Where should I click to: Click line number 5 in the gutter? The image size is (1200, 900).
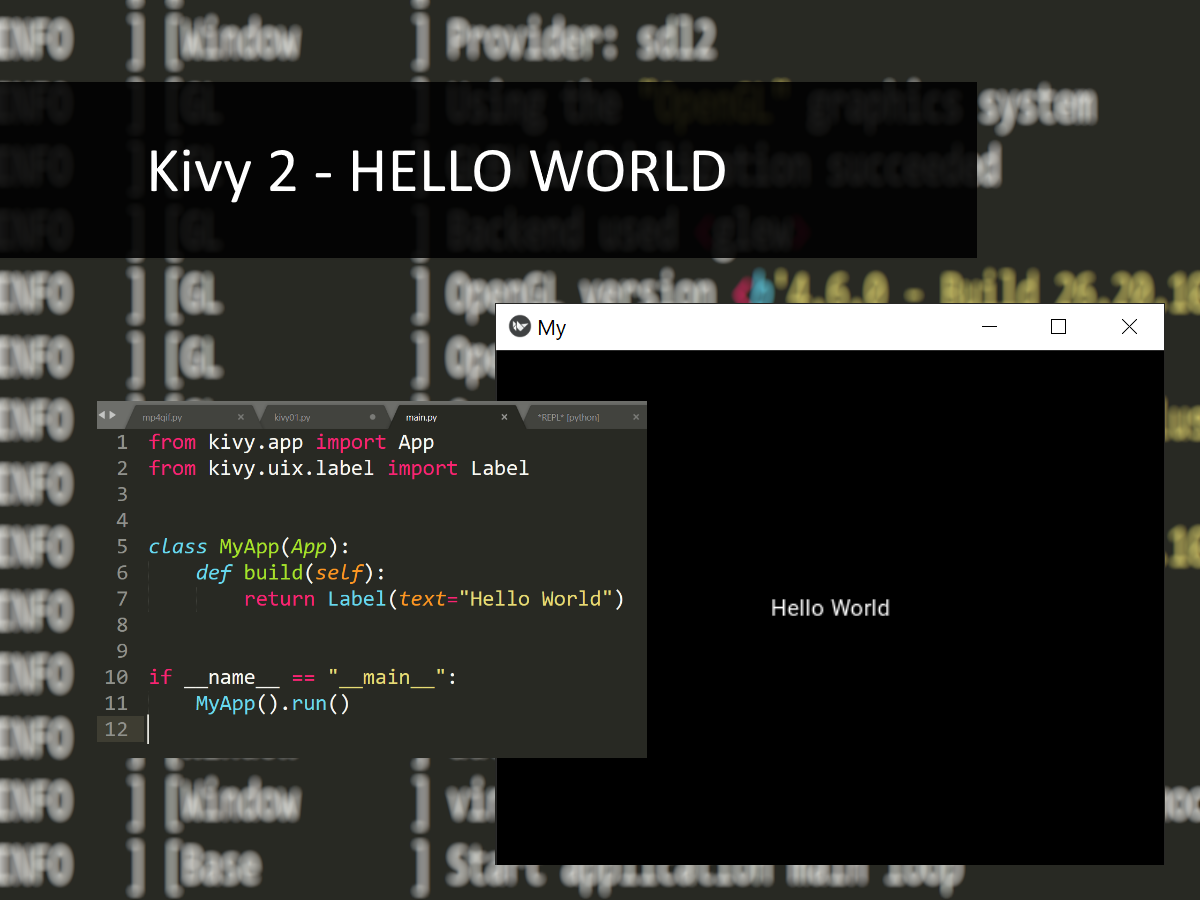pyautogui.click(x=122, y=546)
